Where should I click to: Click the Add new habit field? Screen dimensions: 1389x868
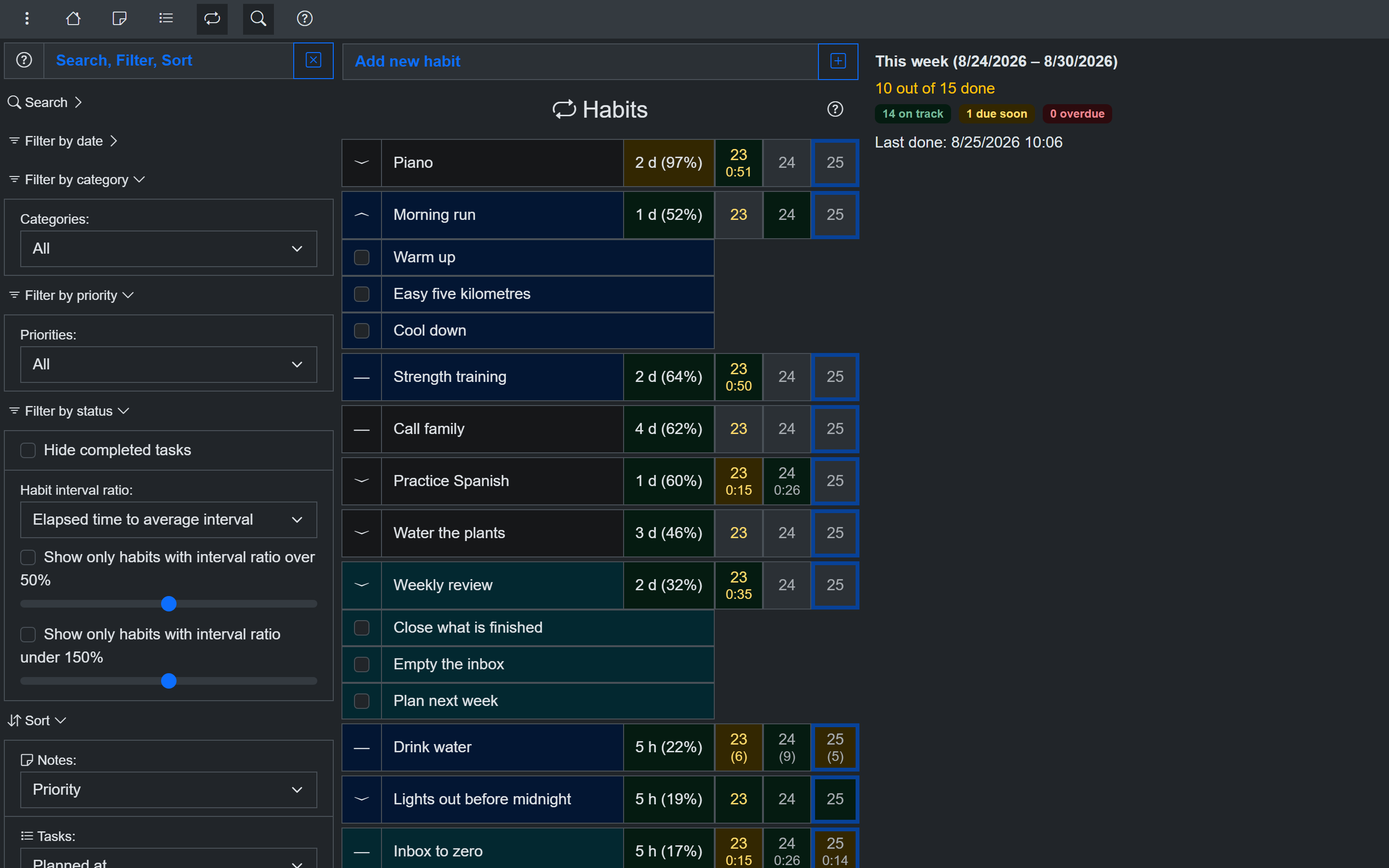(x=580, y=61)
